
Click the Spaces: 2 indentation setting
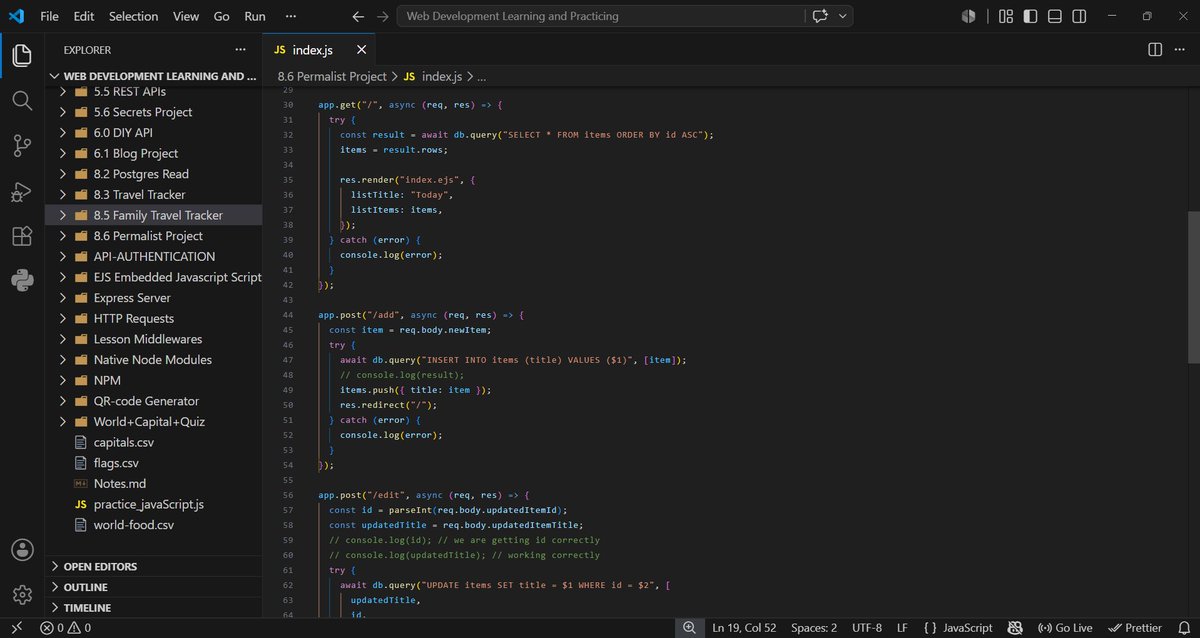(x=814, y=628)
